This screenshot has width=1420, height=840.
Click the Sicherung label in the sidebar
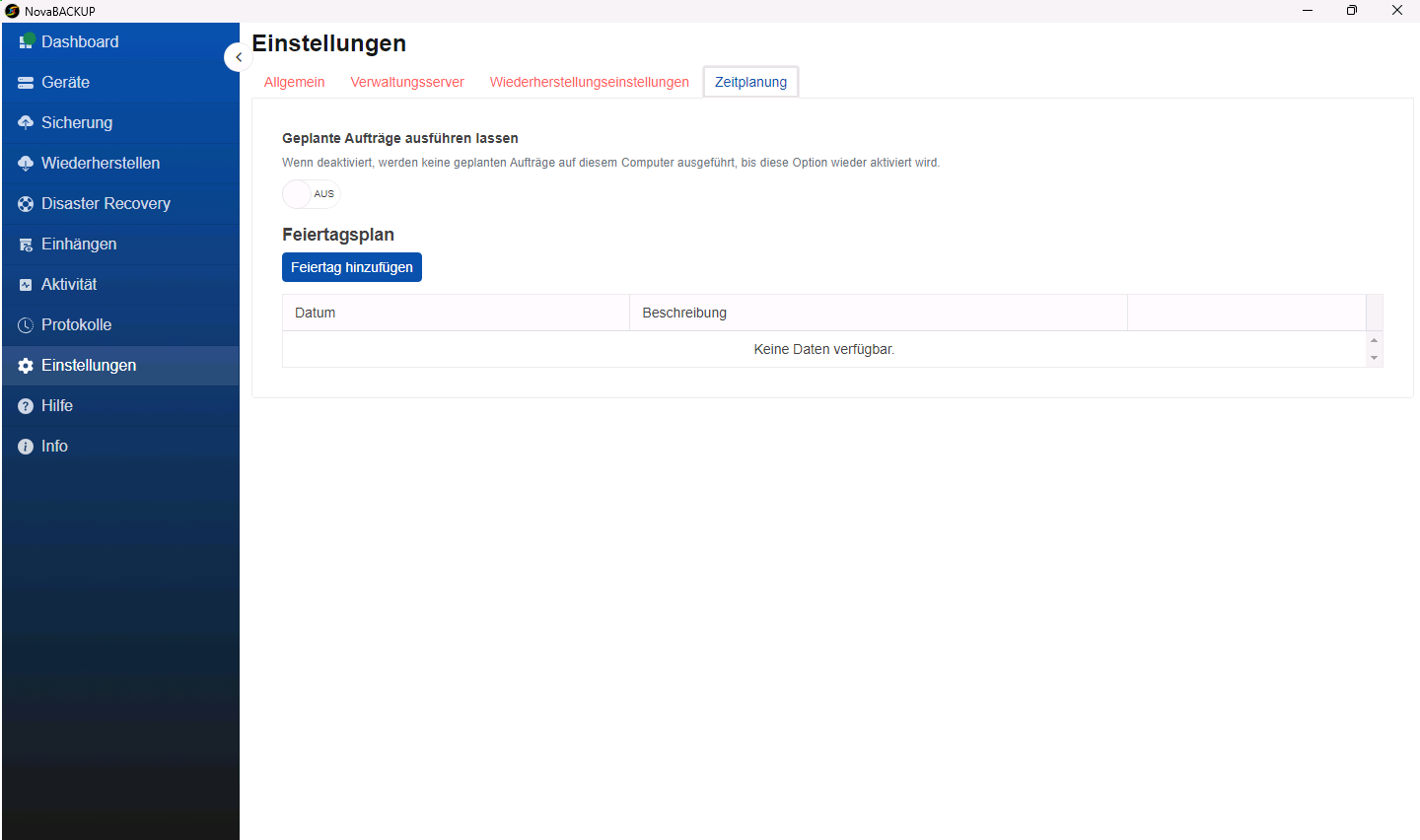pos(77,122)
